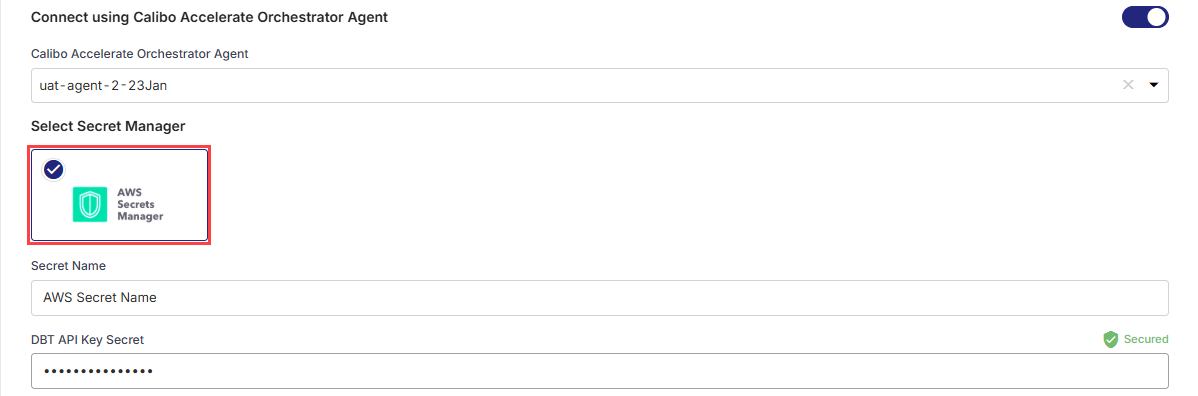Click the blue checkmark on AWS card
Screen dimensions: 1198x396
(53, 170)
